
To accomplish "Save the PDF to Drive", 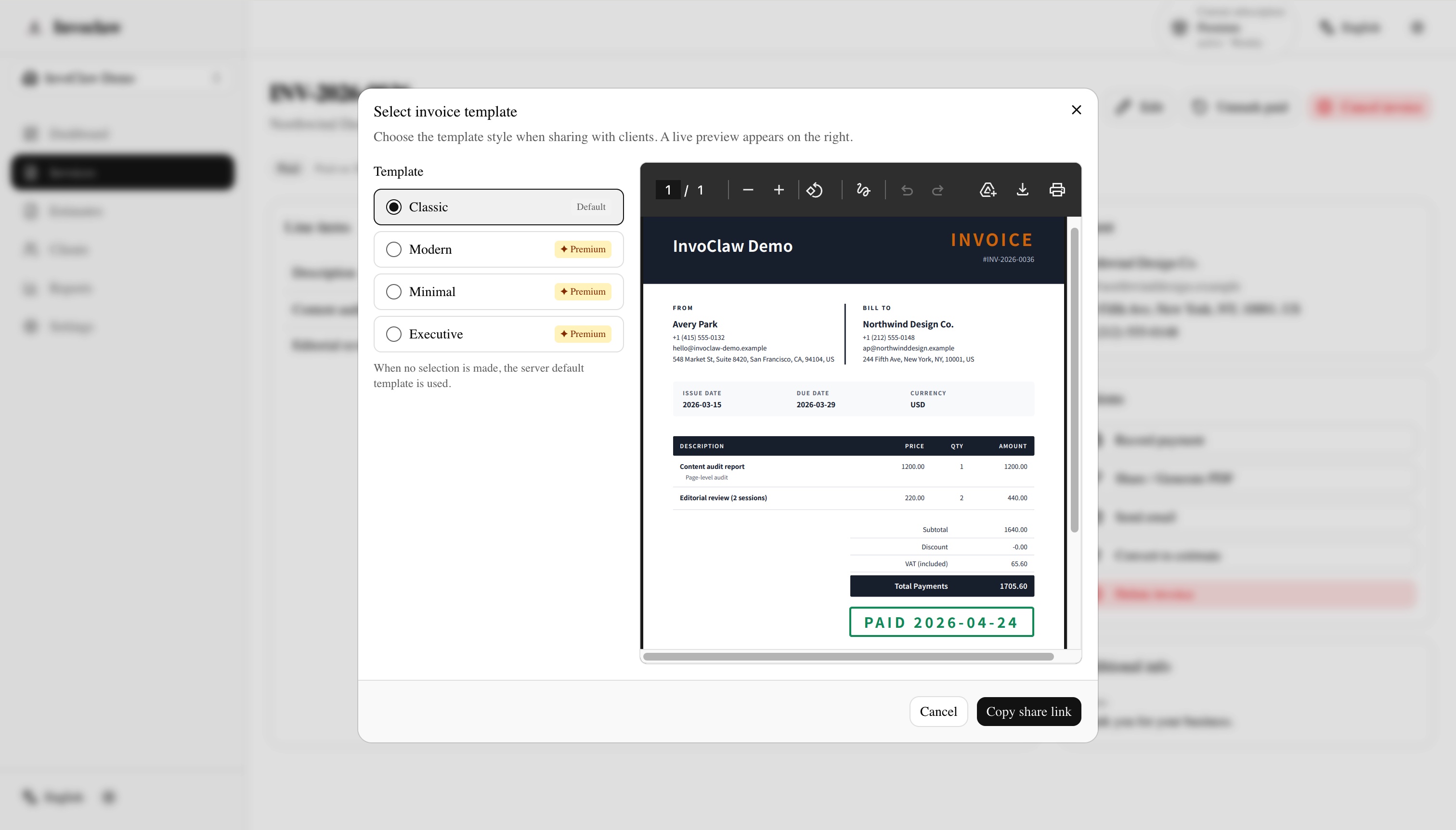I will point(988,190).
